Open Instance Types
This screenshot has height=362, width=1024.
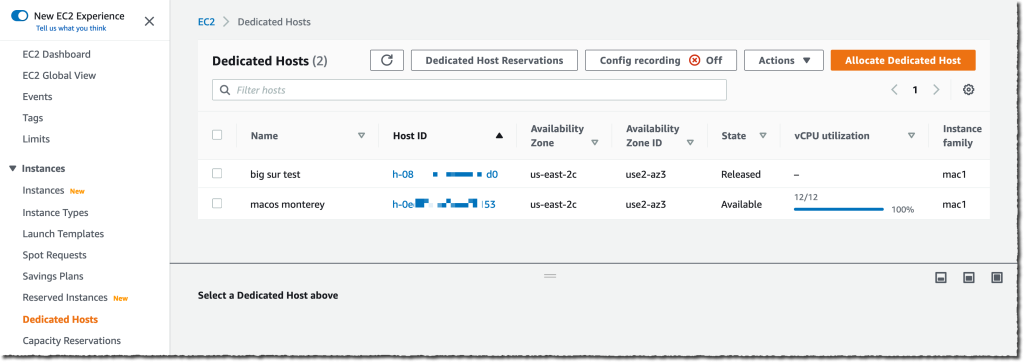(56, 212)
